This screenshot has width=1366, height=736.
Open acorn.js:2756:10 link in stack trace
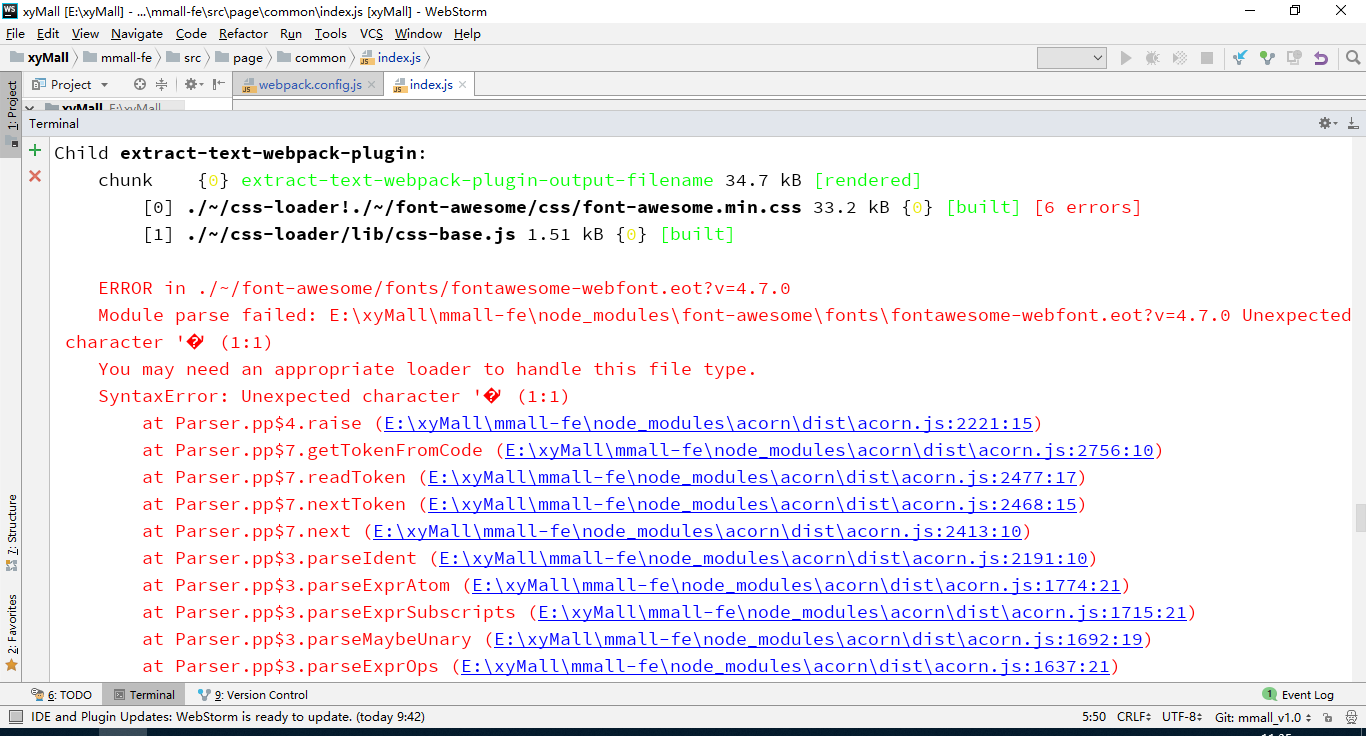coord(829,450)
